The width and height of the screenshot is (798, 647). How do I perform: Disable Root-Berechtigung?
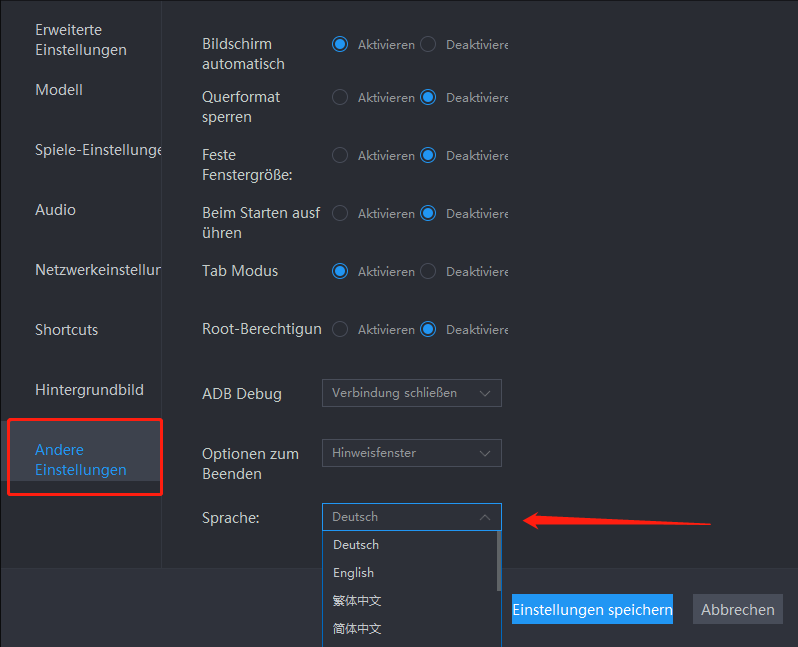tap(428, 329)
